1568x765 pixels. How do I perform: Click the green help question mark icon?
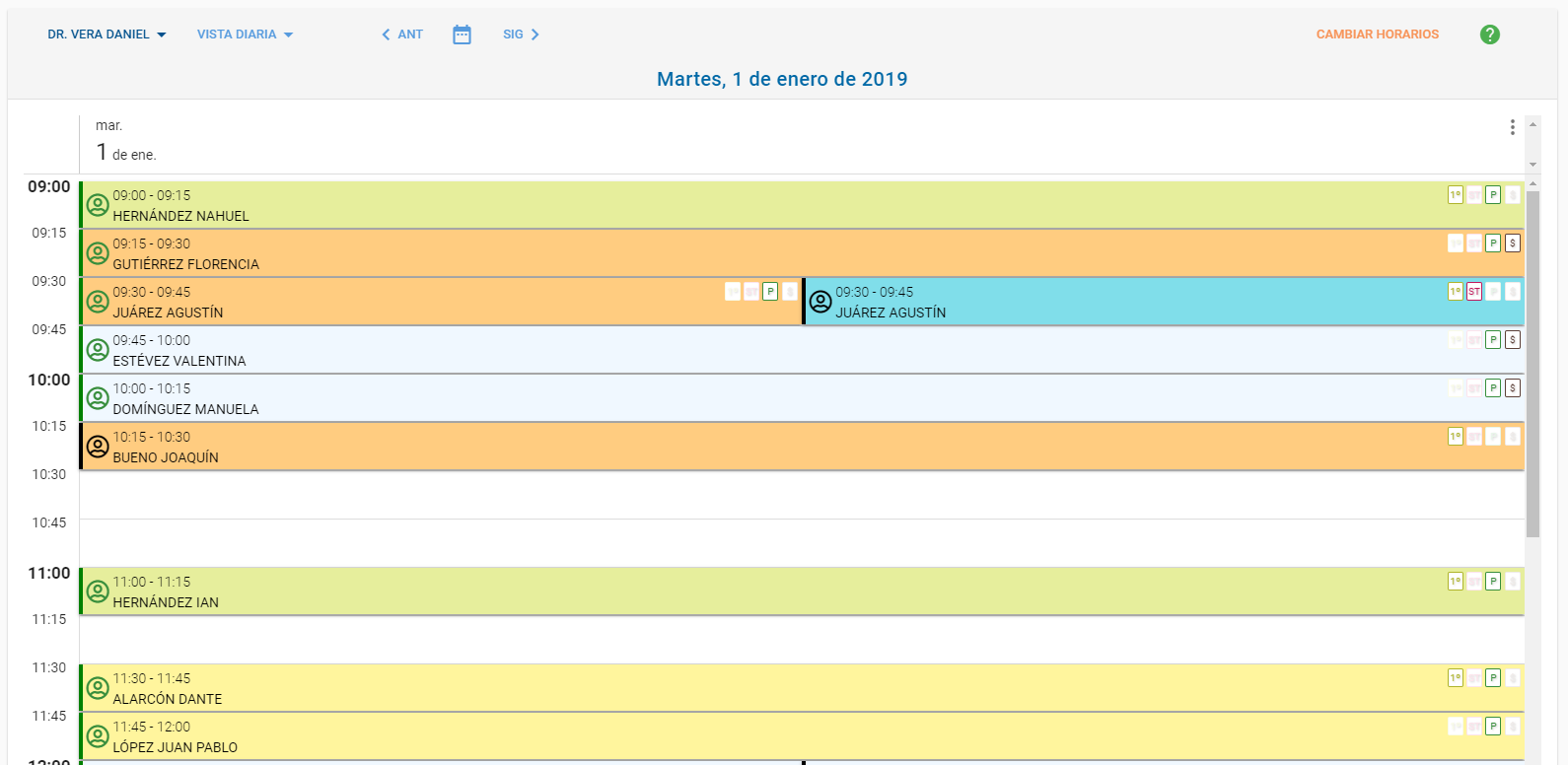[1489, 35]
